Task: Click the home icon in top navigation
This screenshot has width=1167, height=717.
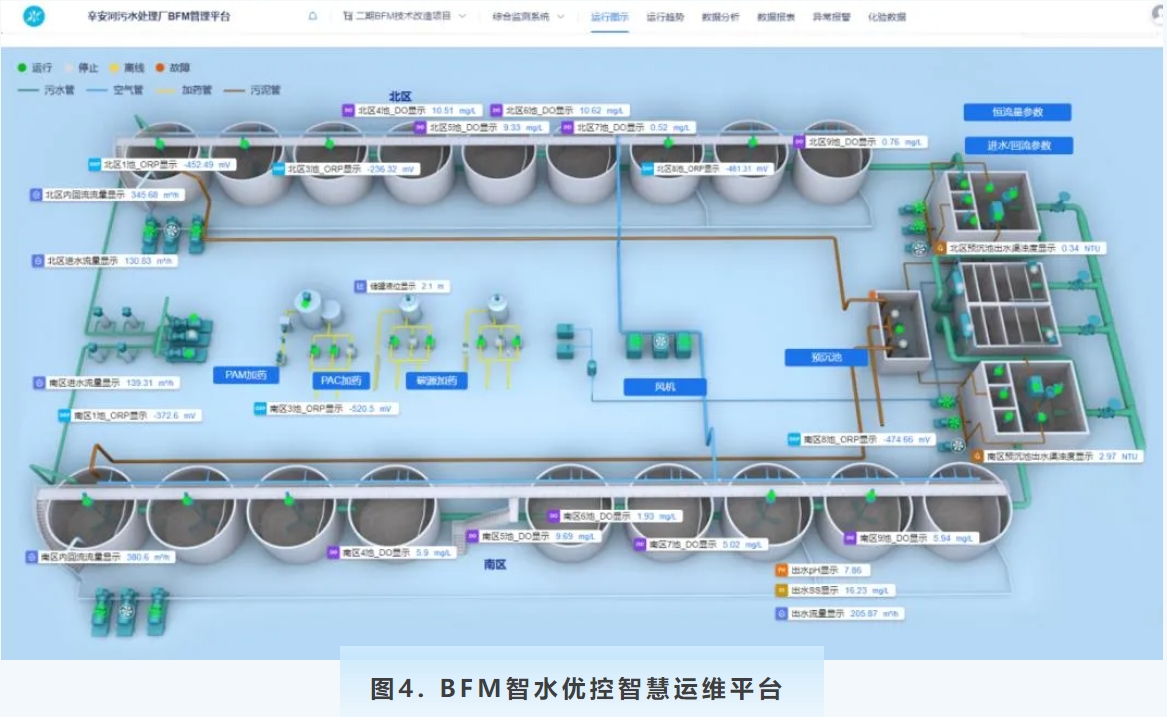Action: [313, 17]
